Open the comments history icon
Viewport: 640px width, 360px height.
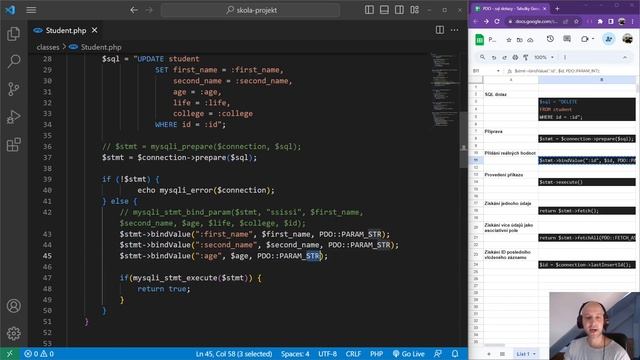567,39
